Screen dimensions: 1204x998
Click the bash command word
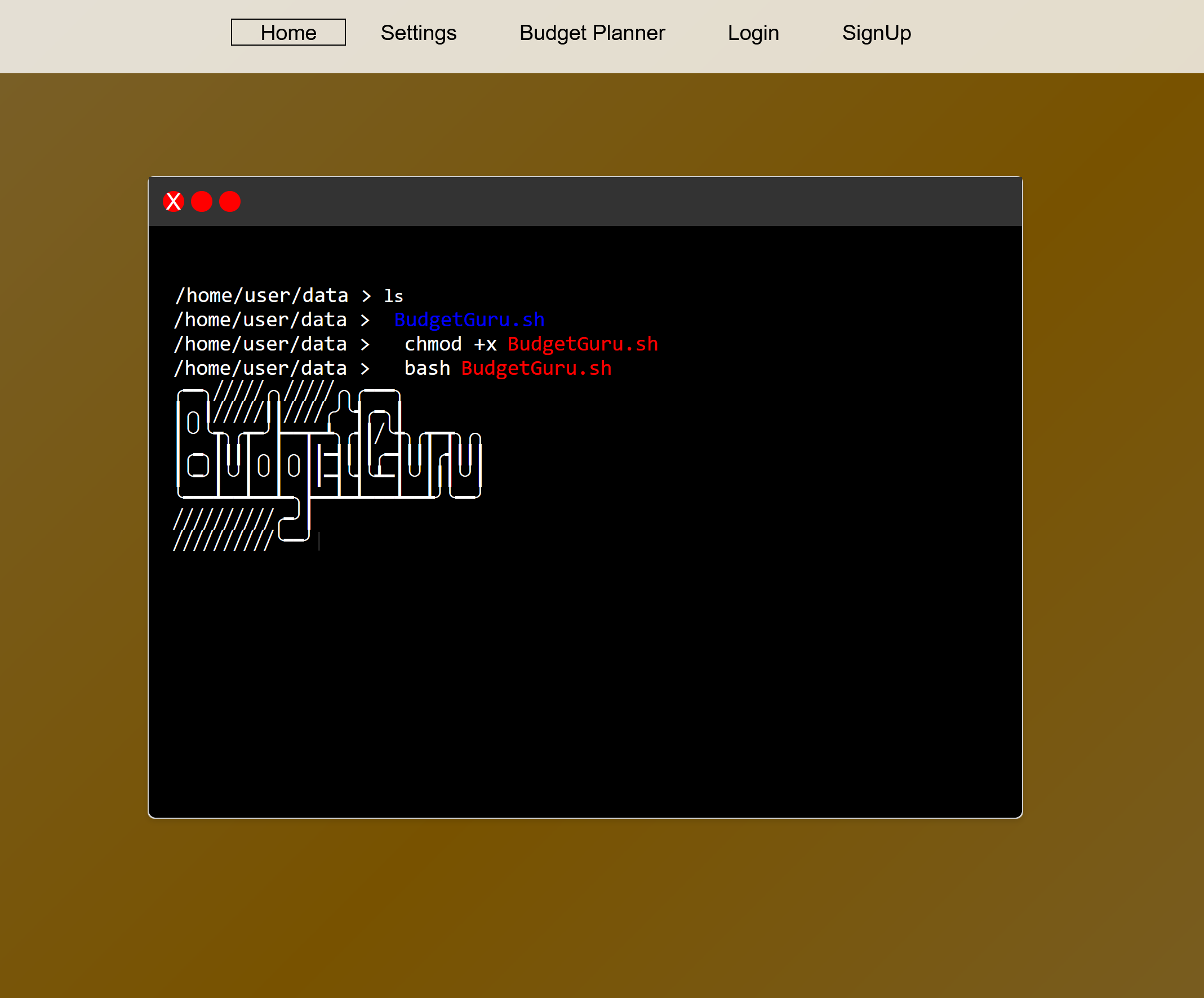pos(427,368)
